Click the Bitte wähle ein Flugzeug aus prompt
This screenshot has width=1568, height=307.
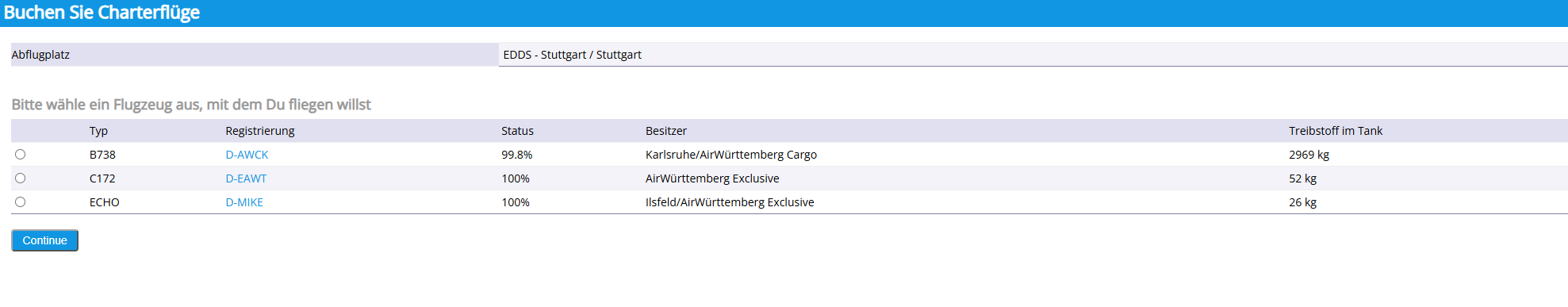191,105
